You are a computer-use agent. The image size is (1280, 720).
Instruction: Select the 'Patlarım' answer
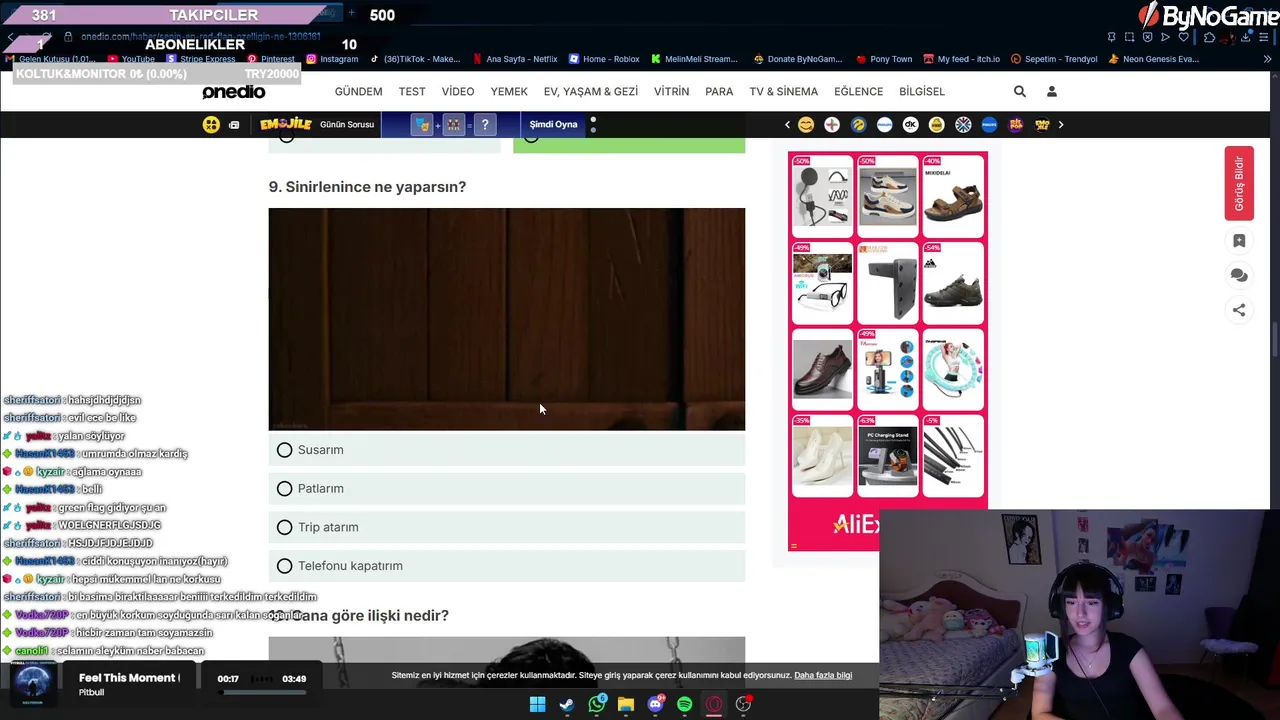[x=507, y=489]
